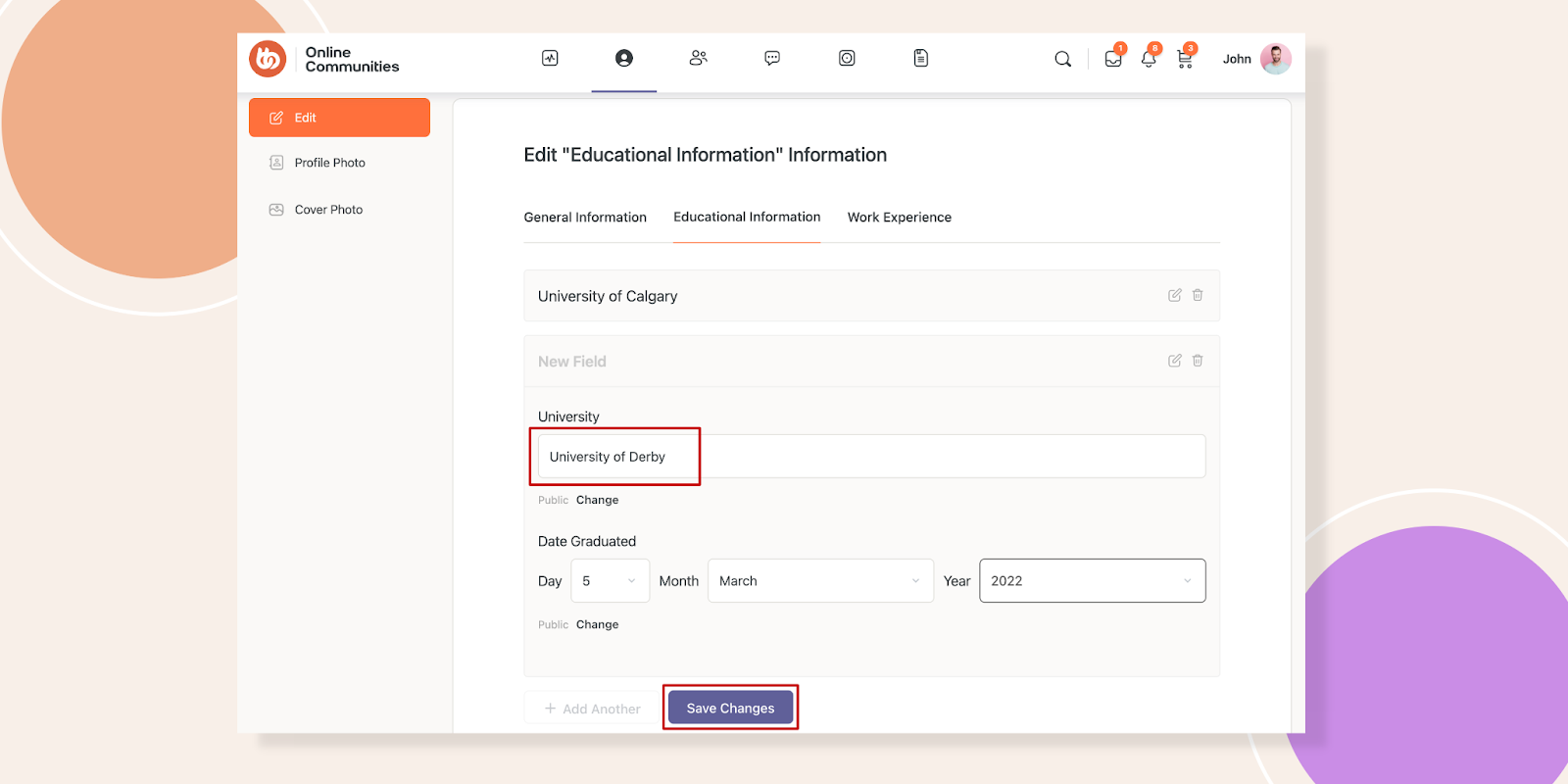Open the activity feed icon in navbar

pos(550,58)
